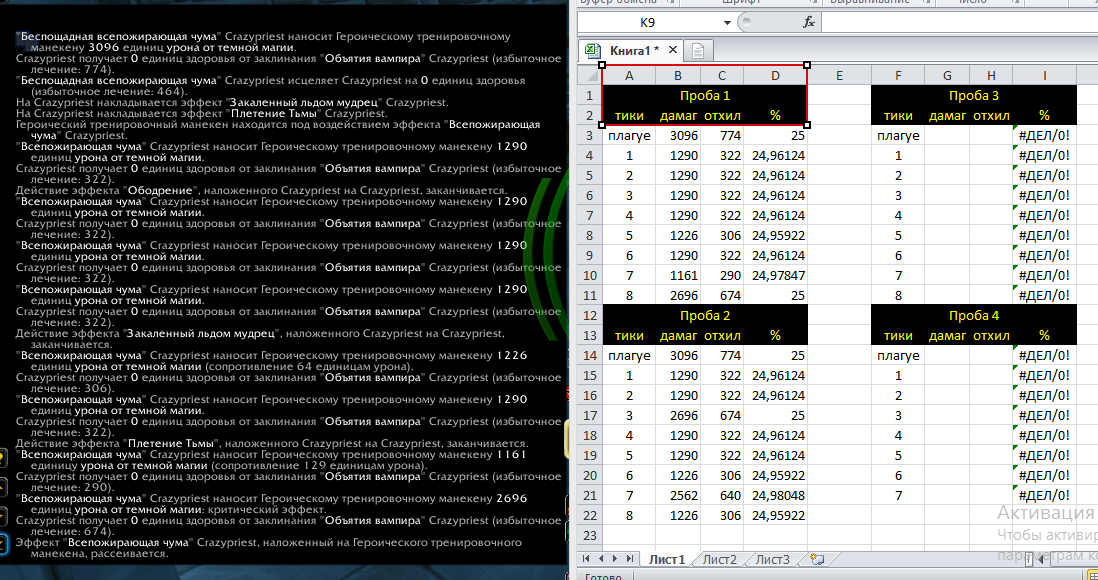Click the "Ободрение" effect-ended line in the combat log
Image resolution: width=1098 pixels, height=580 pixels.
pyautogui.click(x=261, y=191)
